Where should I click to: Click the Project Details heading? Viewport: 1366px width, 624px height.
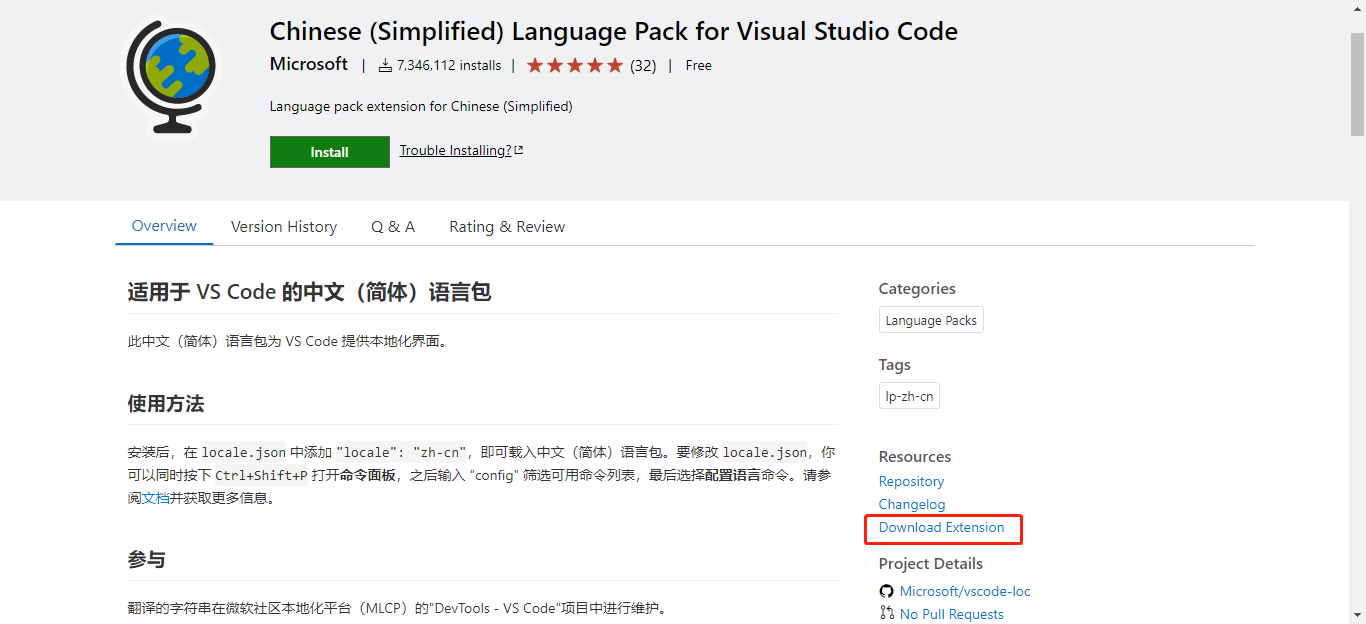[x=931, y=564]
